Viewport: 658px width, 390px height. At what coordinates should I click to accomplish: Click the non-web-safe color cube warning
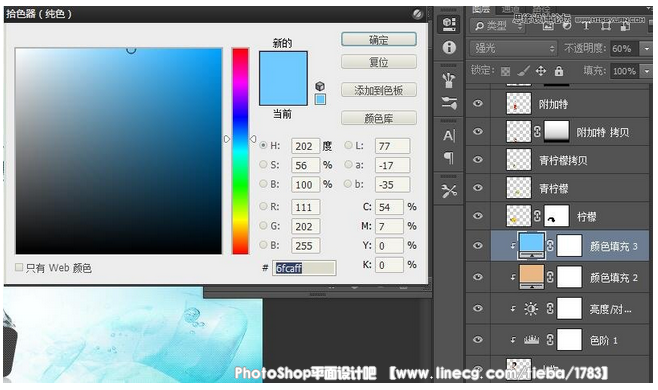tap(320, 86)
